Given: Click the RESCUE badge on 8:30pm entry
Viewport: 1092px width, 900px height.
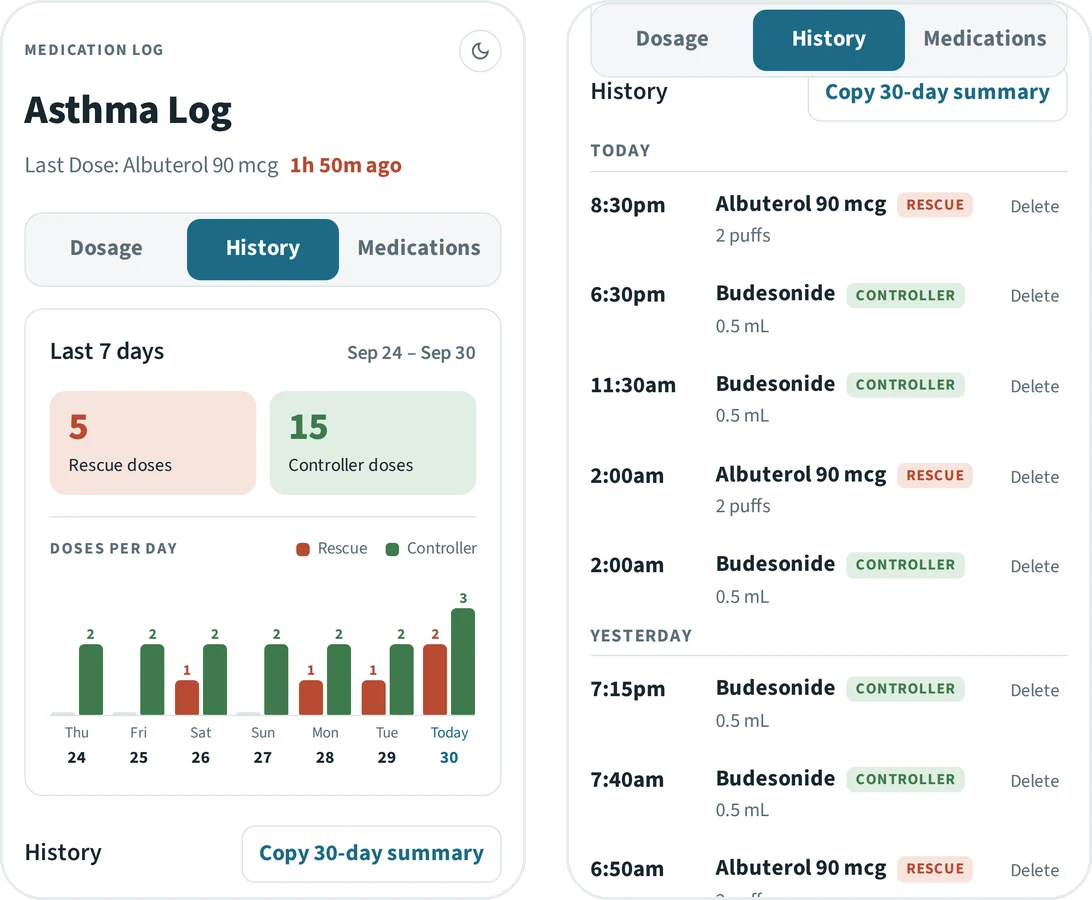Looking at the screenshot, I should pyautogui.click(x=935, y=205).
